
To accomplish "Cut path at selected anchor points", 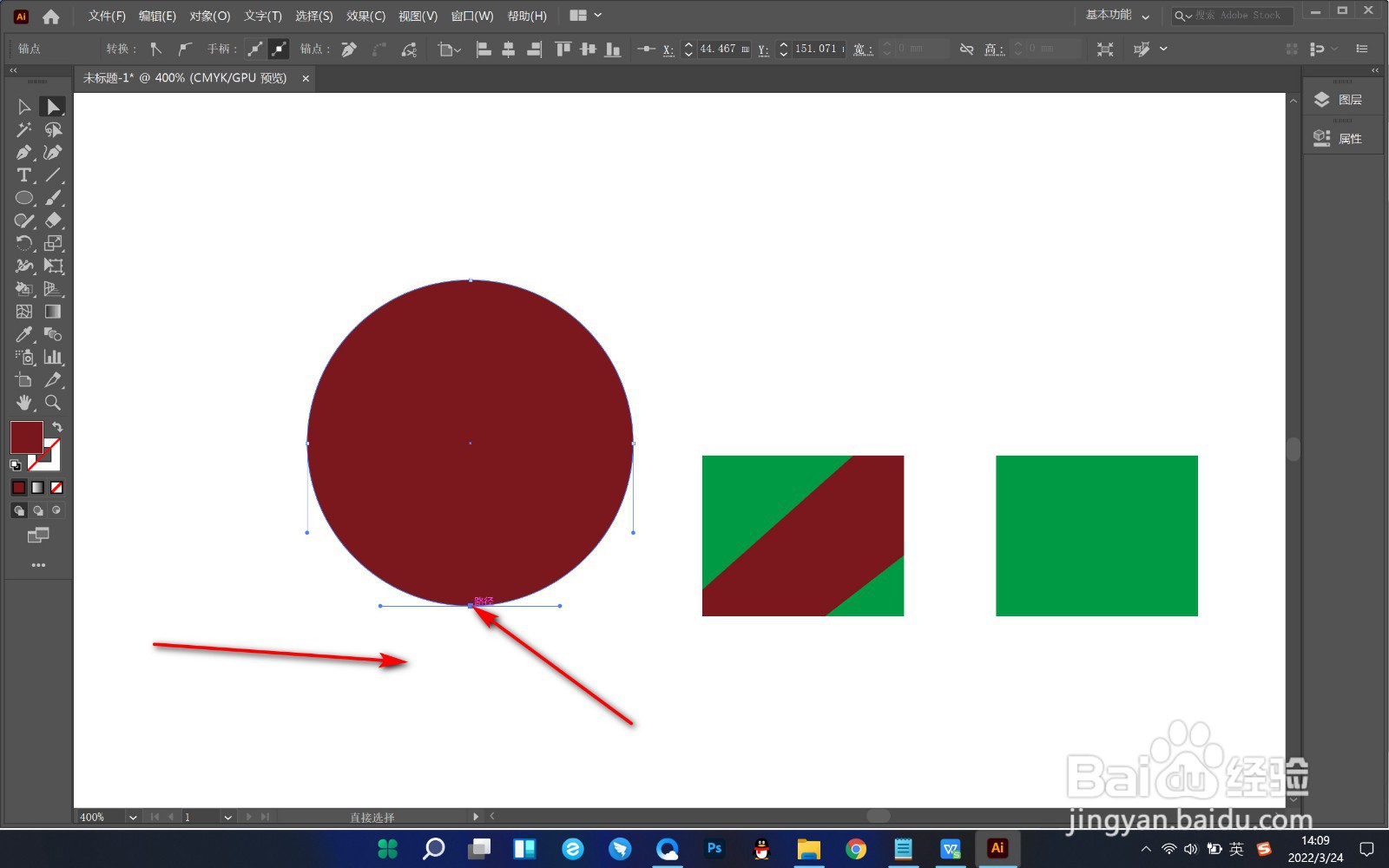I will tap(409, 49).
